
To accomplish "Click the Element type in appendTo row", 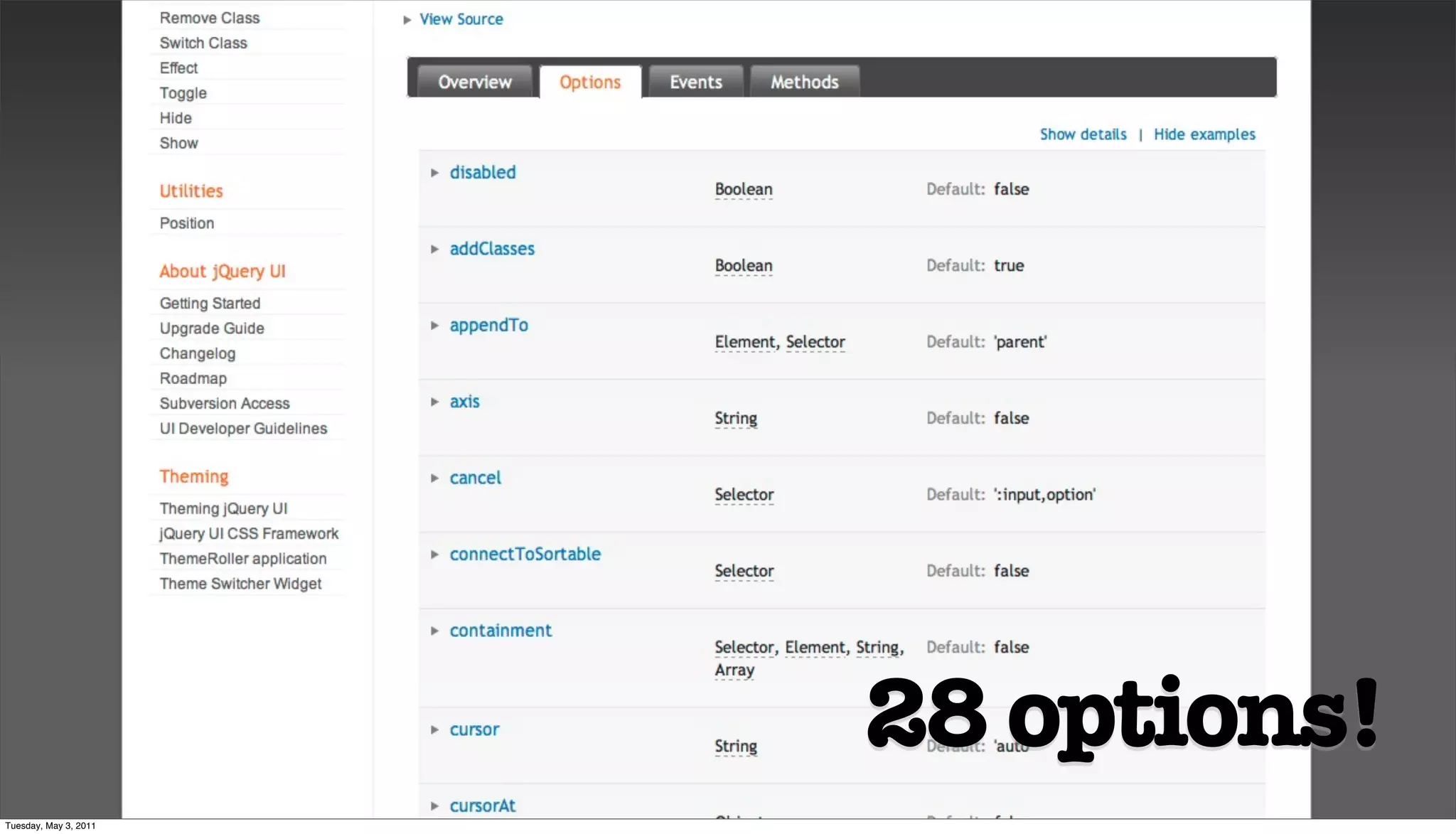I will tap(745, 342).
